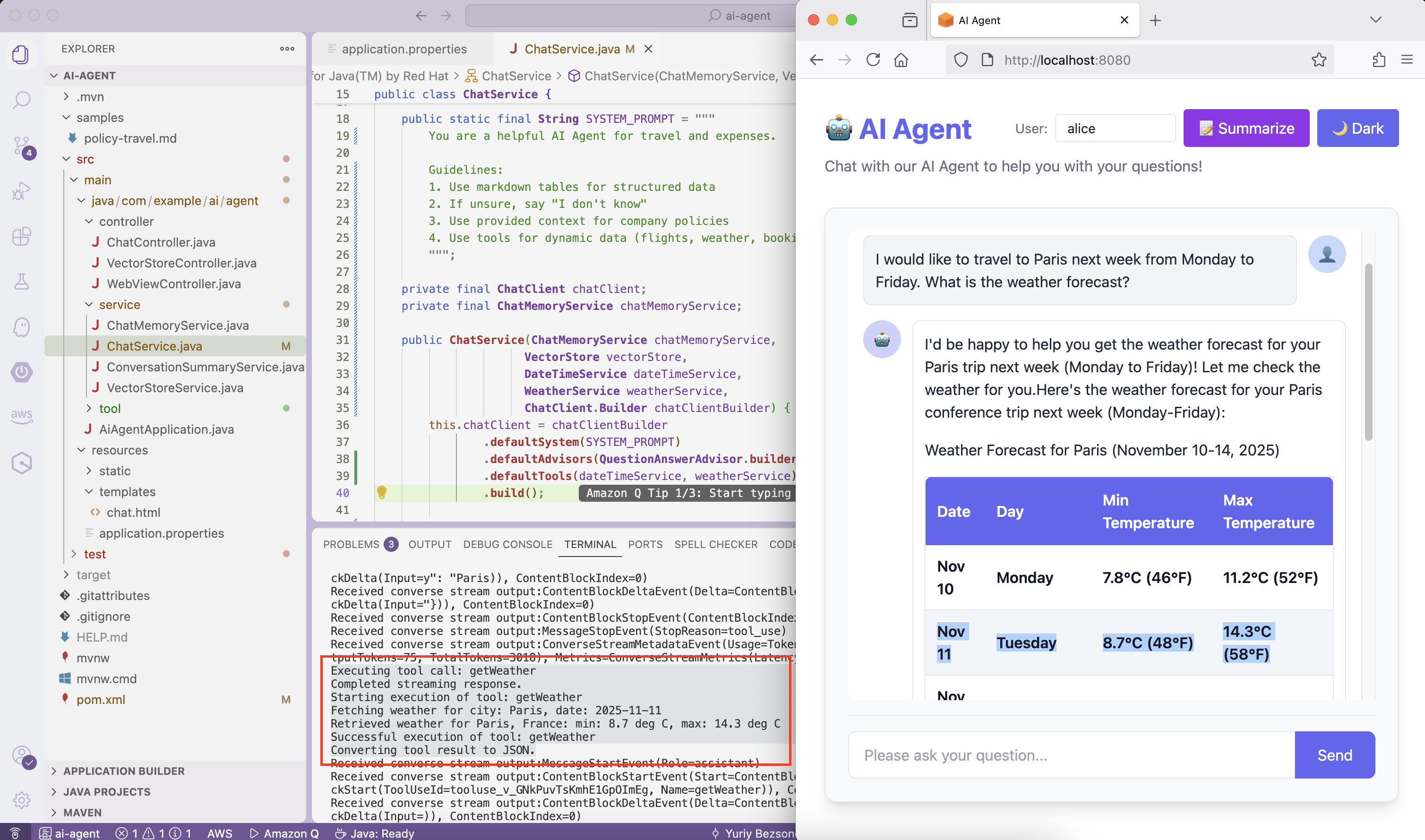Screen dimensions: 1425x840
Task: Switch to the application.properties editor tab
Action: click(x=403, y=49)
